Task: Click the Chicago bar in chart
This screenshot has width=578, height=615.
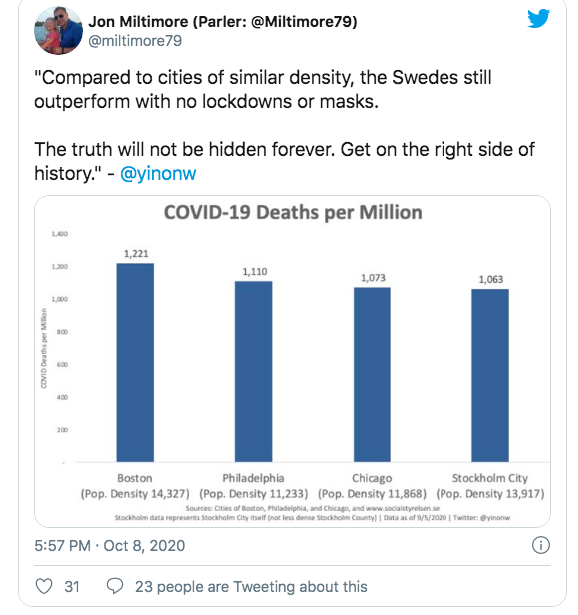Action: [372, 375]
